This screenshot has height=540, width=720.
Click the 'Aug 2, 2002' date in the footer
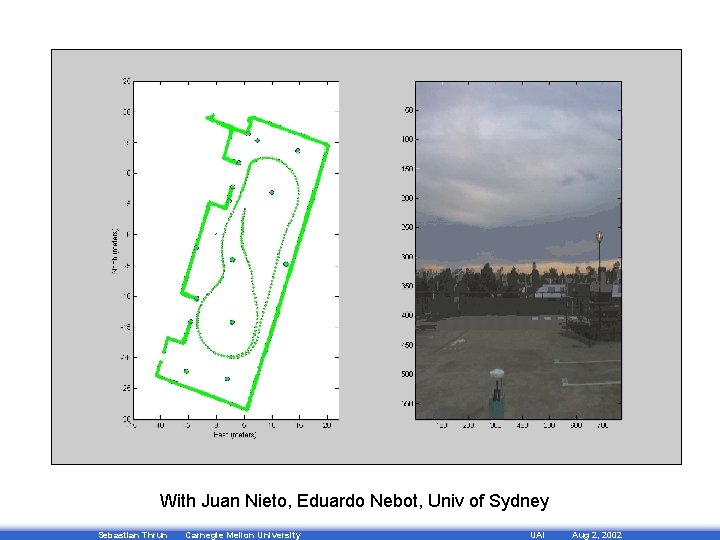(x=596, y=535)
